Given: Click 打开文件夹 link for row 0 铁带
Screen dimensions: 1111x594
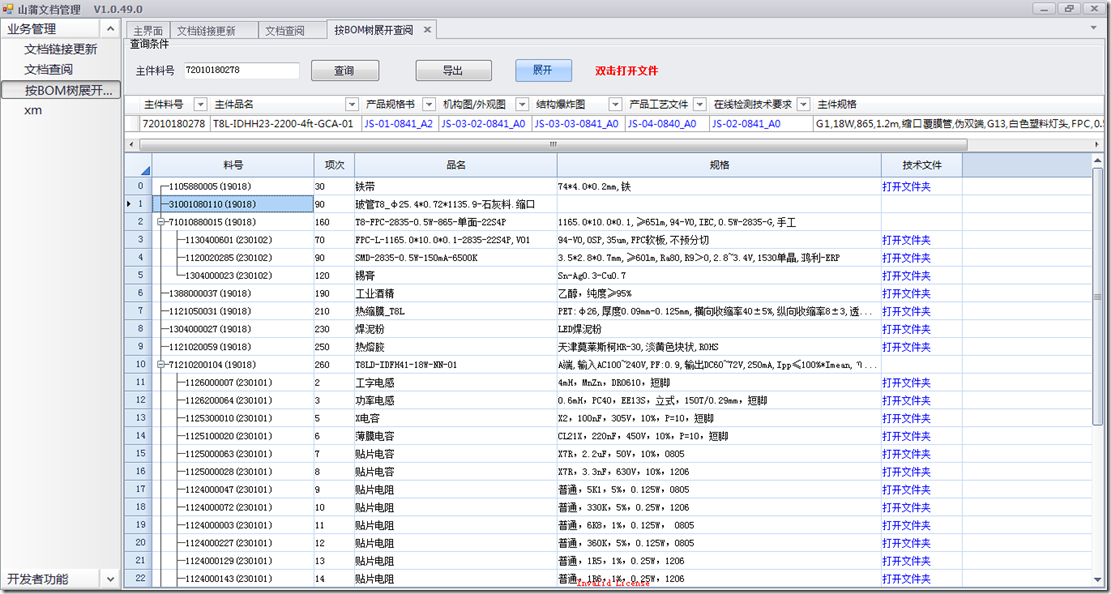Looking at the screenshot, I should [x=906, y=187].
